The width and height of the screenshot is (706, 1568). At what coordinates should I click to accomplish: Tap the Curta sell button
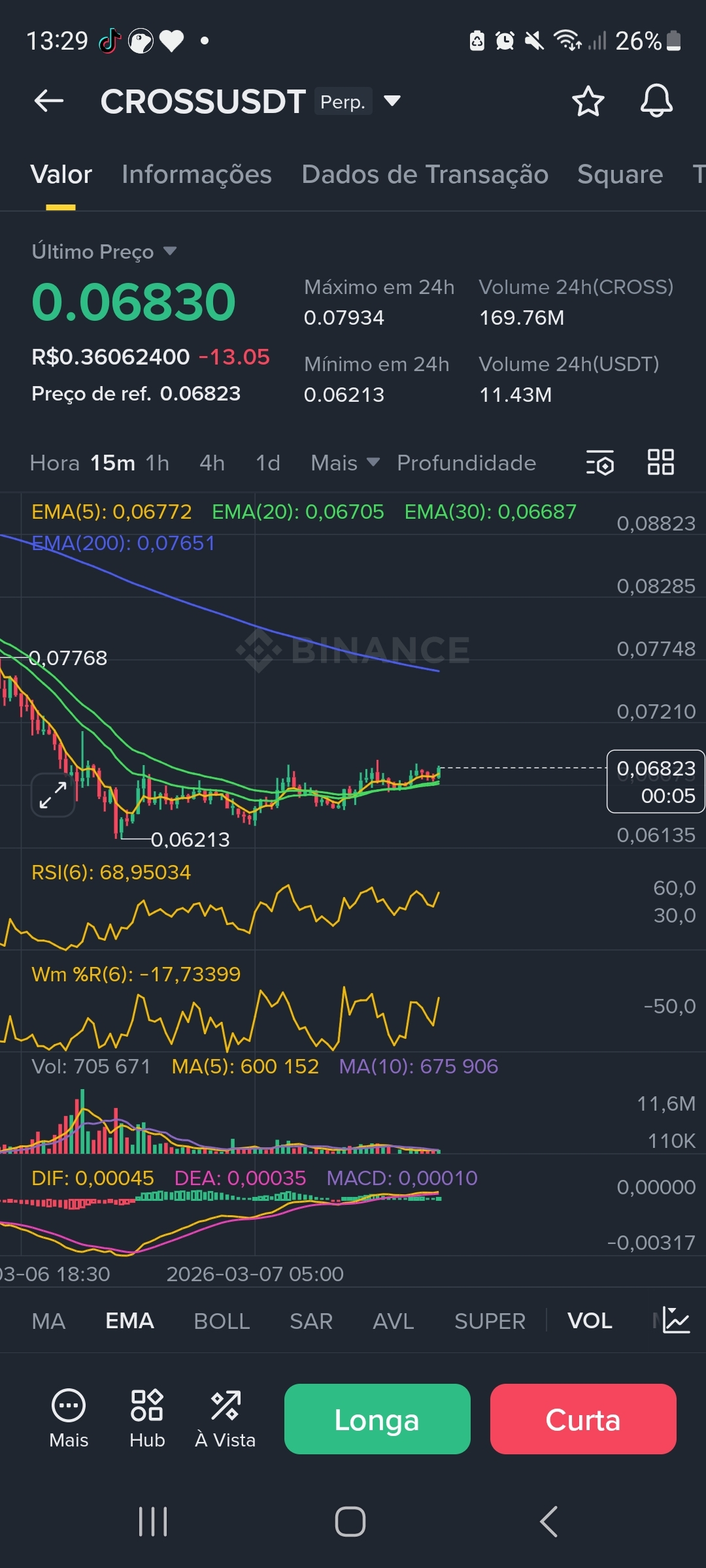[x=583, y=1419]
